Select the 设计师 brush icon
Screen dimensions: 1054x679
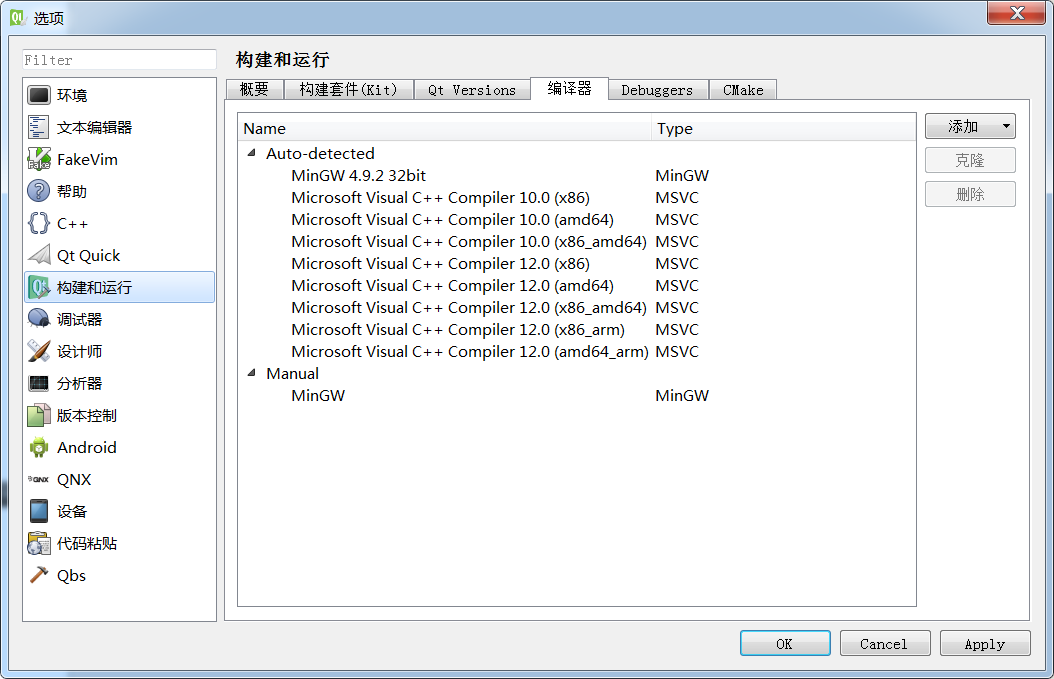tap(38, 351)
